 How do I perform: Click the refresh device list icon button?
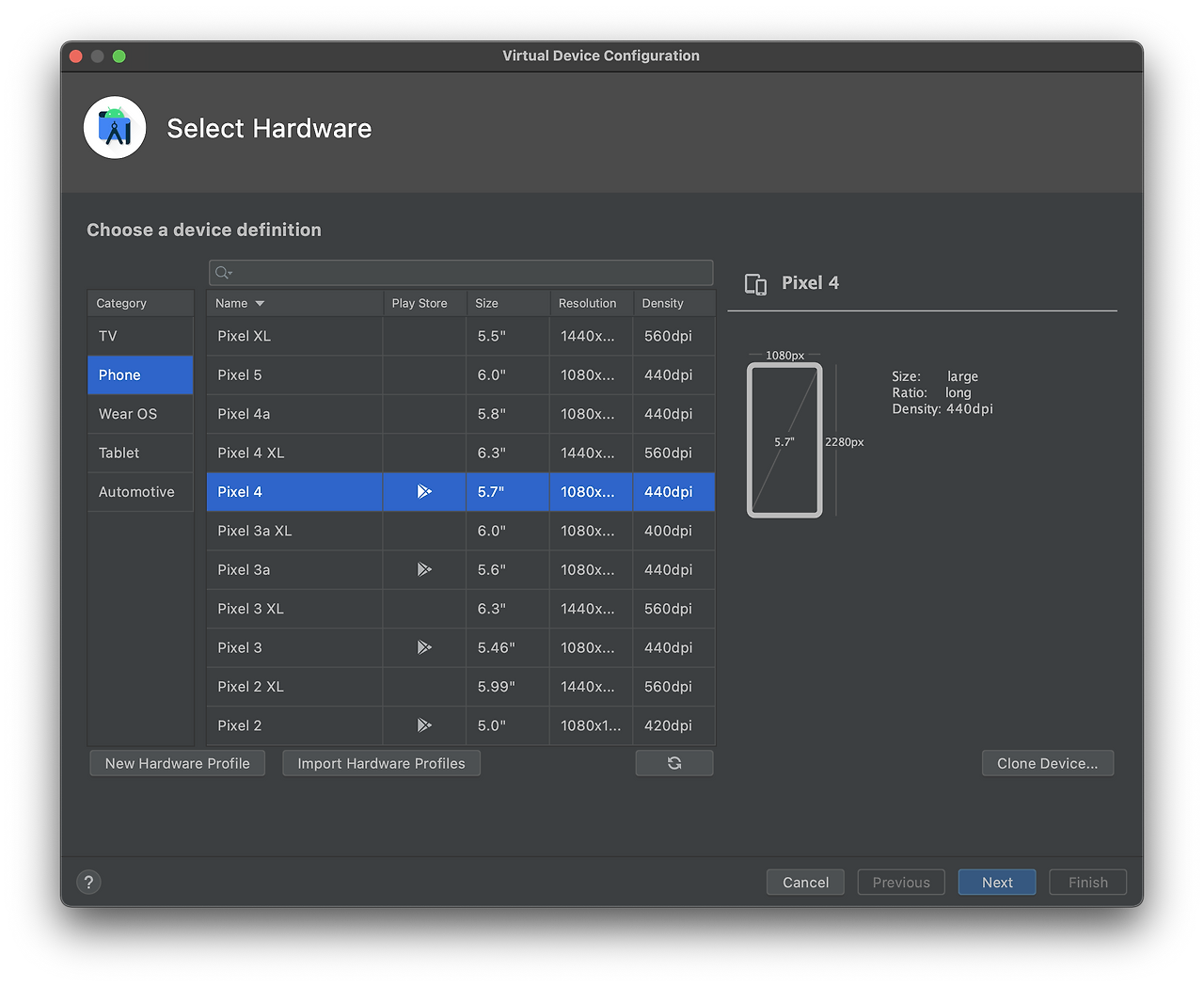tap(674, 763)
